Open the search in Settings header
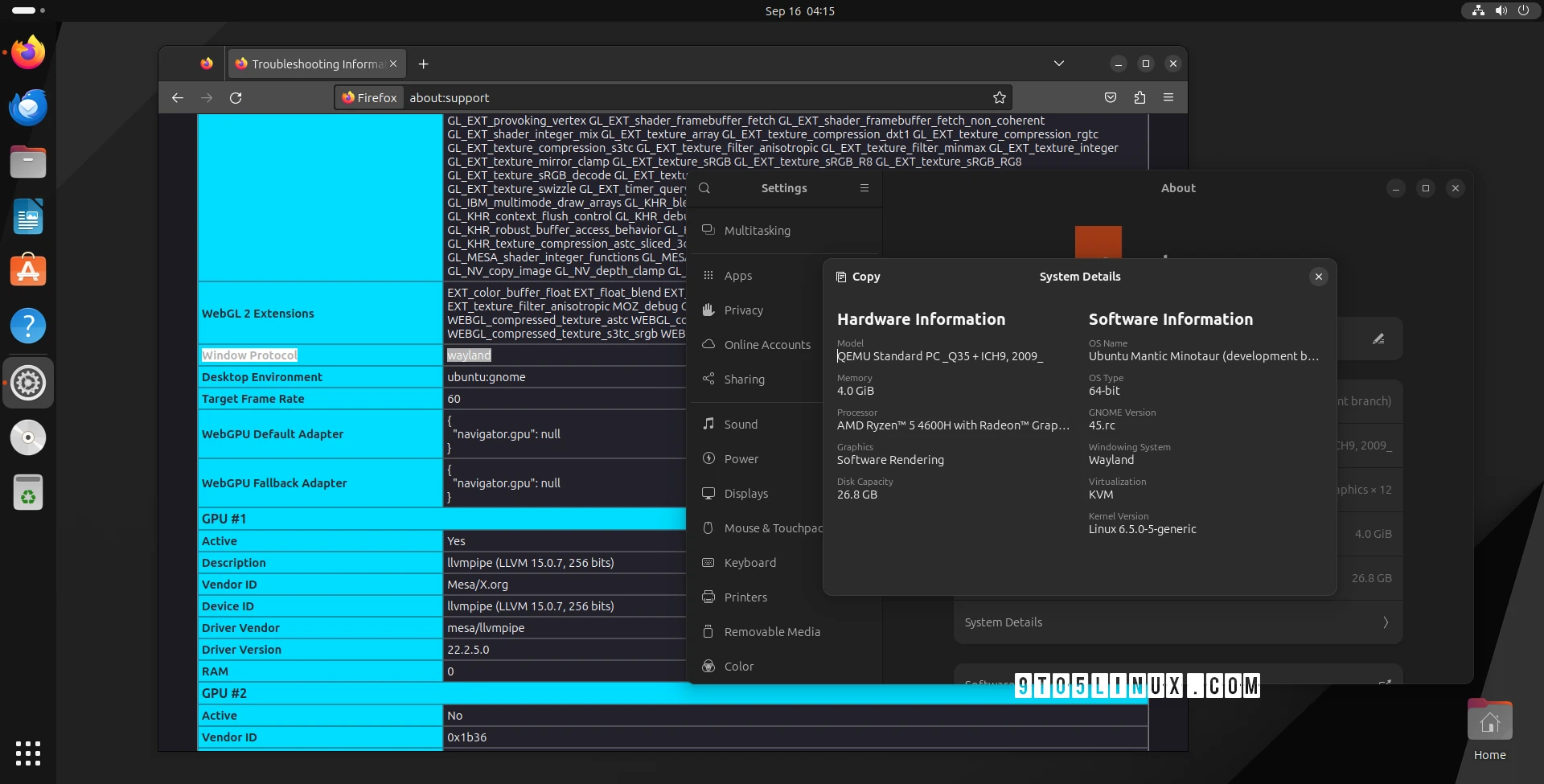This screenshot has width=1544, height=784. point(704,187)
